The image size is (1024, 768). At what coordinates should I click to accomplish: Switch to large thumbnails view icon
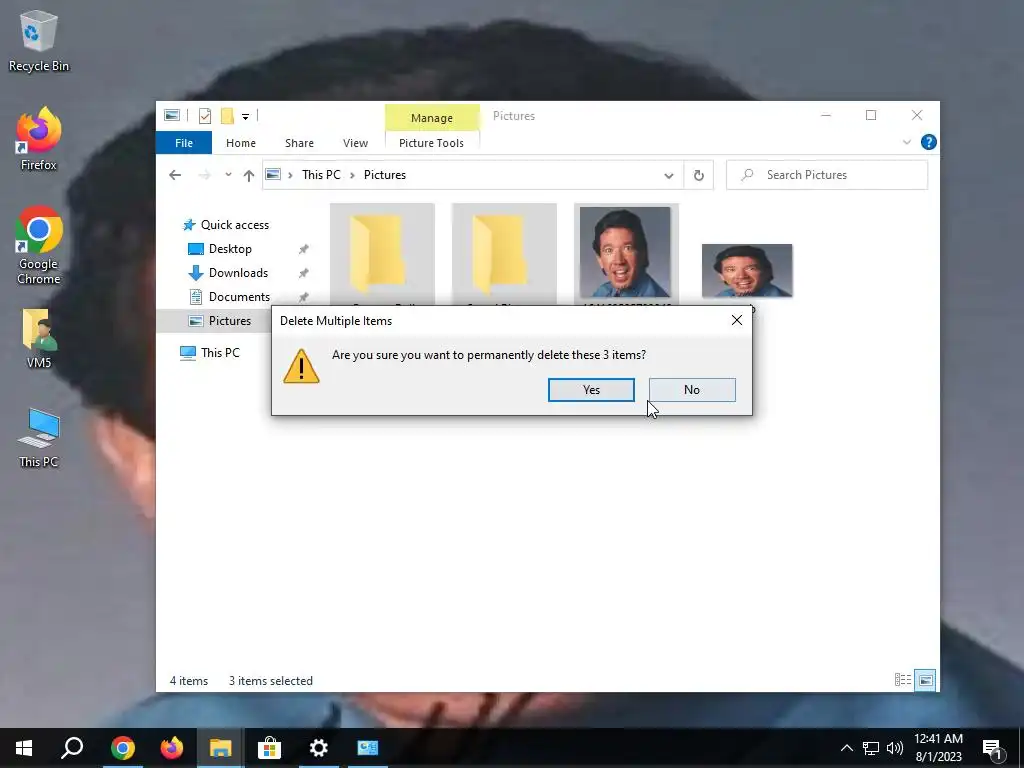click(925, 680)
